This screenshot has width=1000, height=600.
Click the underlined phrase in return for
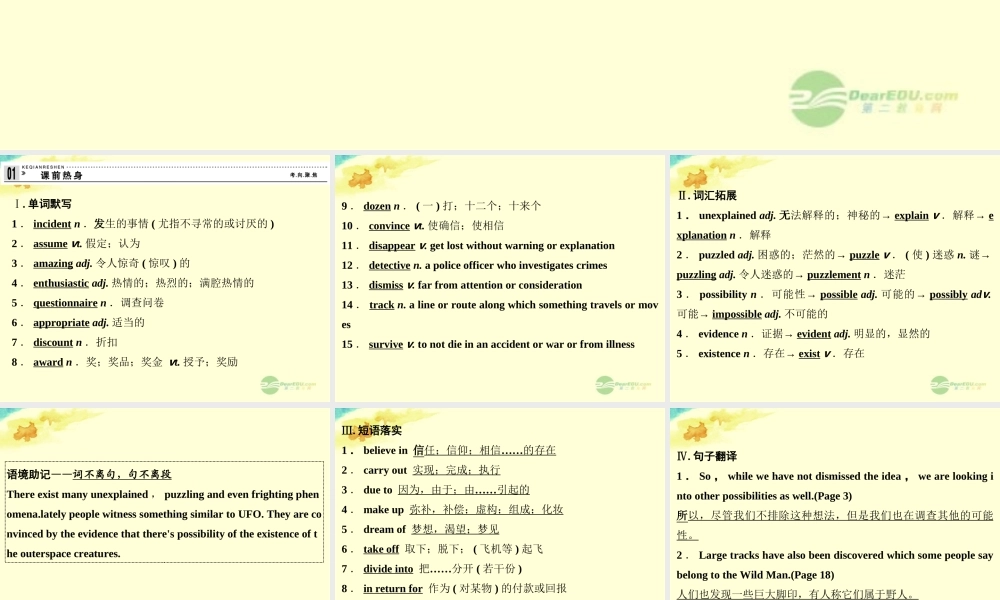pos(393,589)
